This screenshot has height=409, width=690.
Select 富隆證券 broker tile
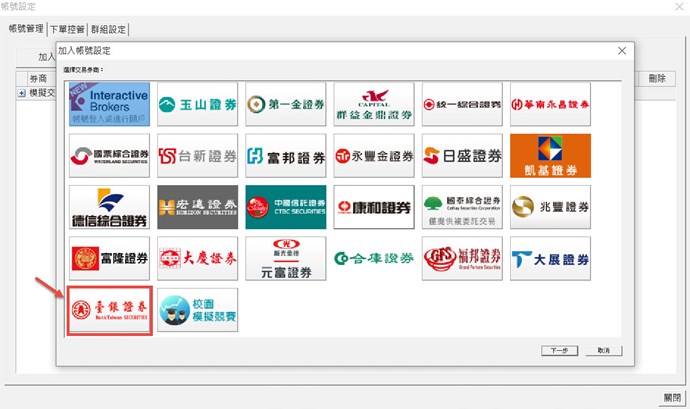(110, 258)
